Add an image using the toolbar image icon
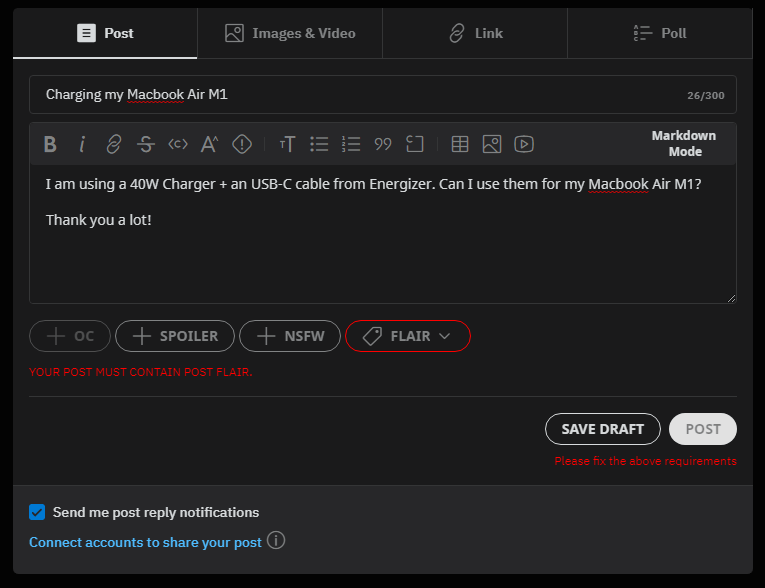 pyautogui.click(x=492, y=144)
